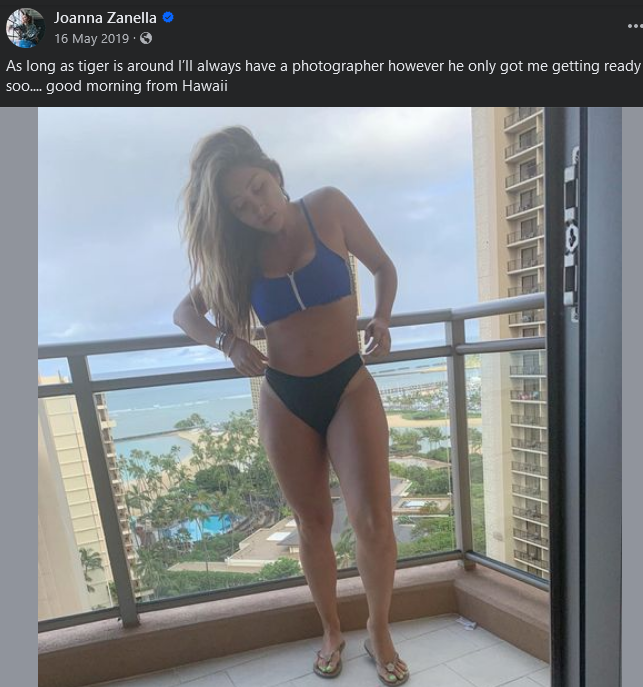
Task: Expand more actions with the ellipsis button
Action: pyautogui.click(x=635, y=26)
